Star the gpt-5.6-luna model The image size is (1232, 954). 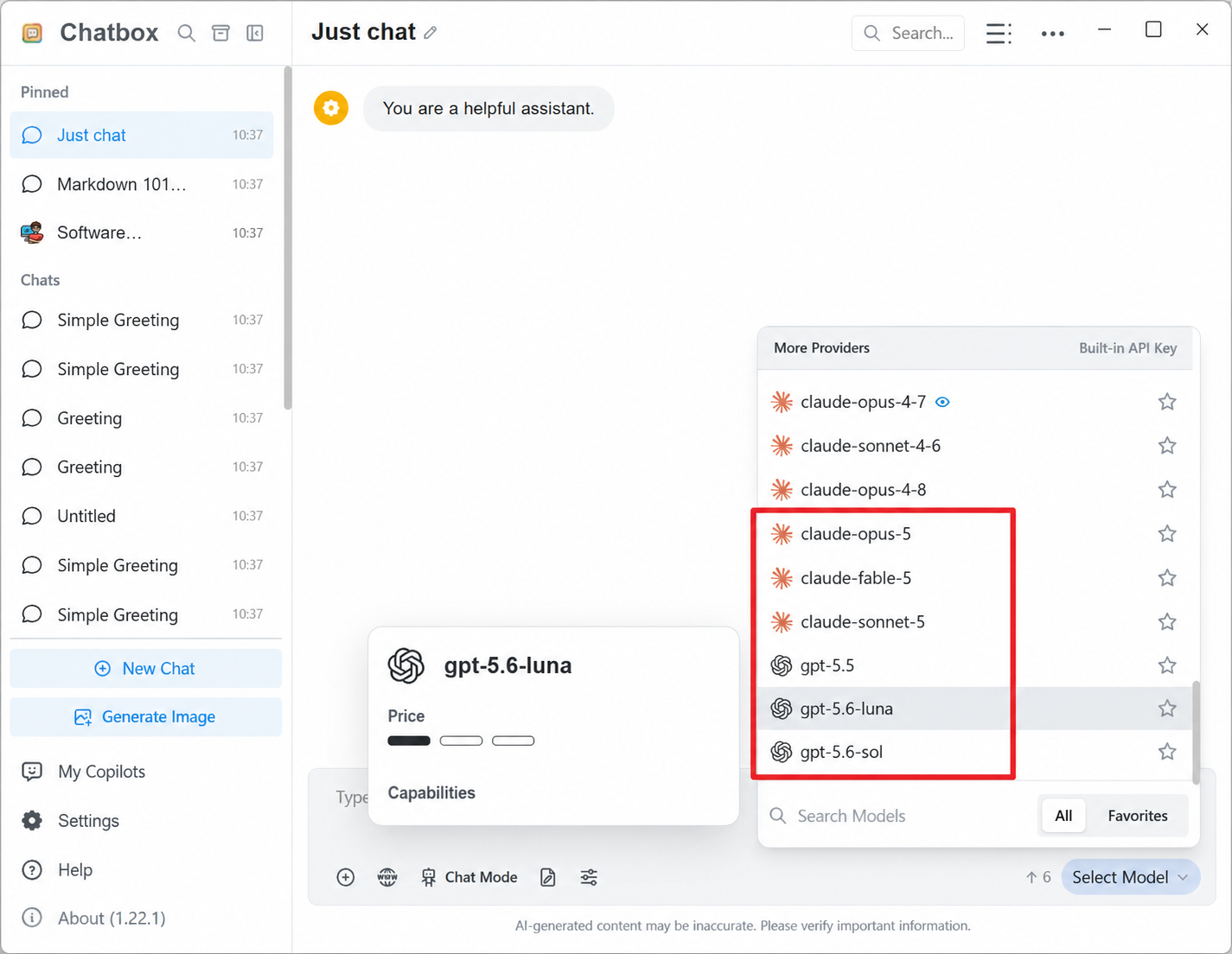[x=1167, y=709]
